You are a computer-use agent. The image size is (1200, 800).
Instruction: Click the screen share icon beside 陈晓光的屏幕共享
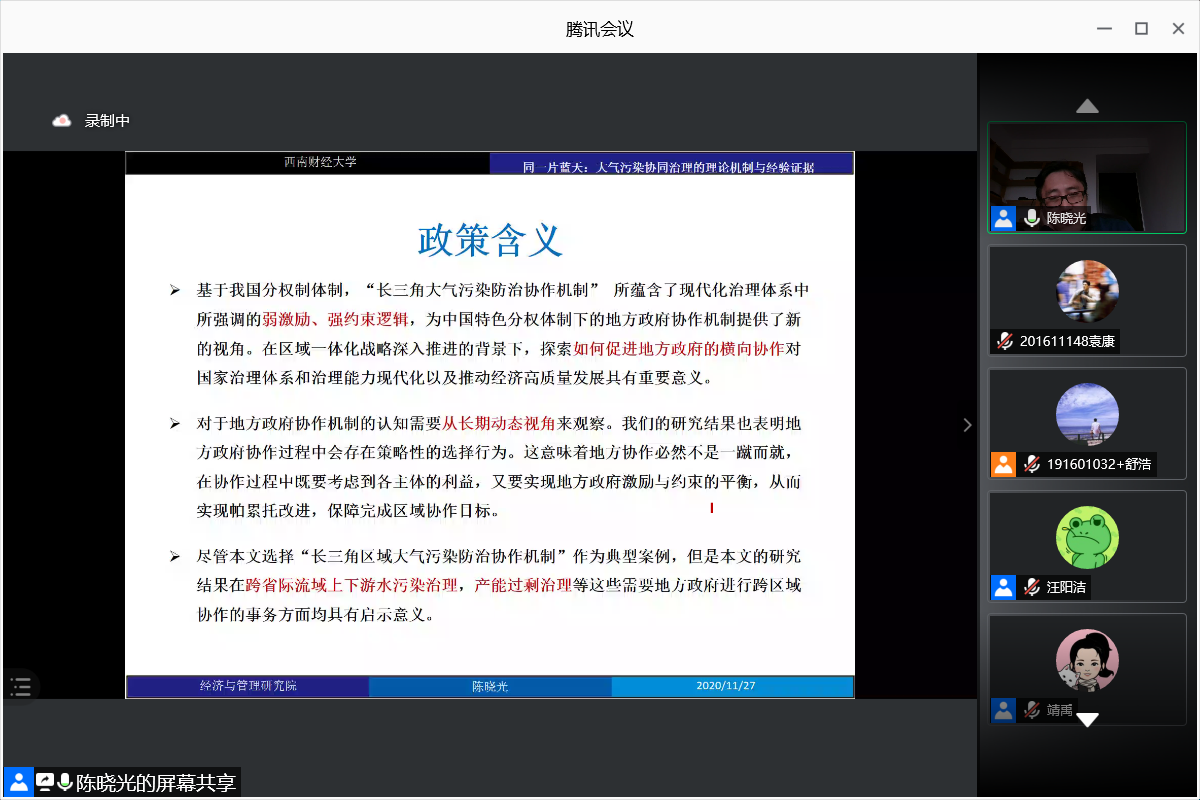44,782
